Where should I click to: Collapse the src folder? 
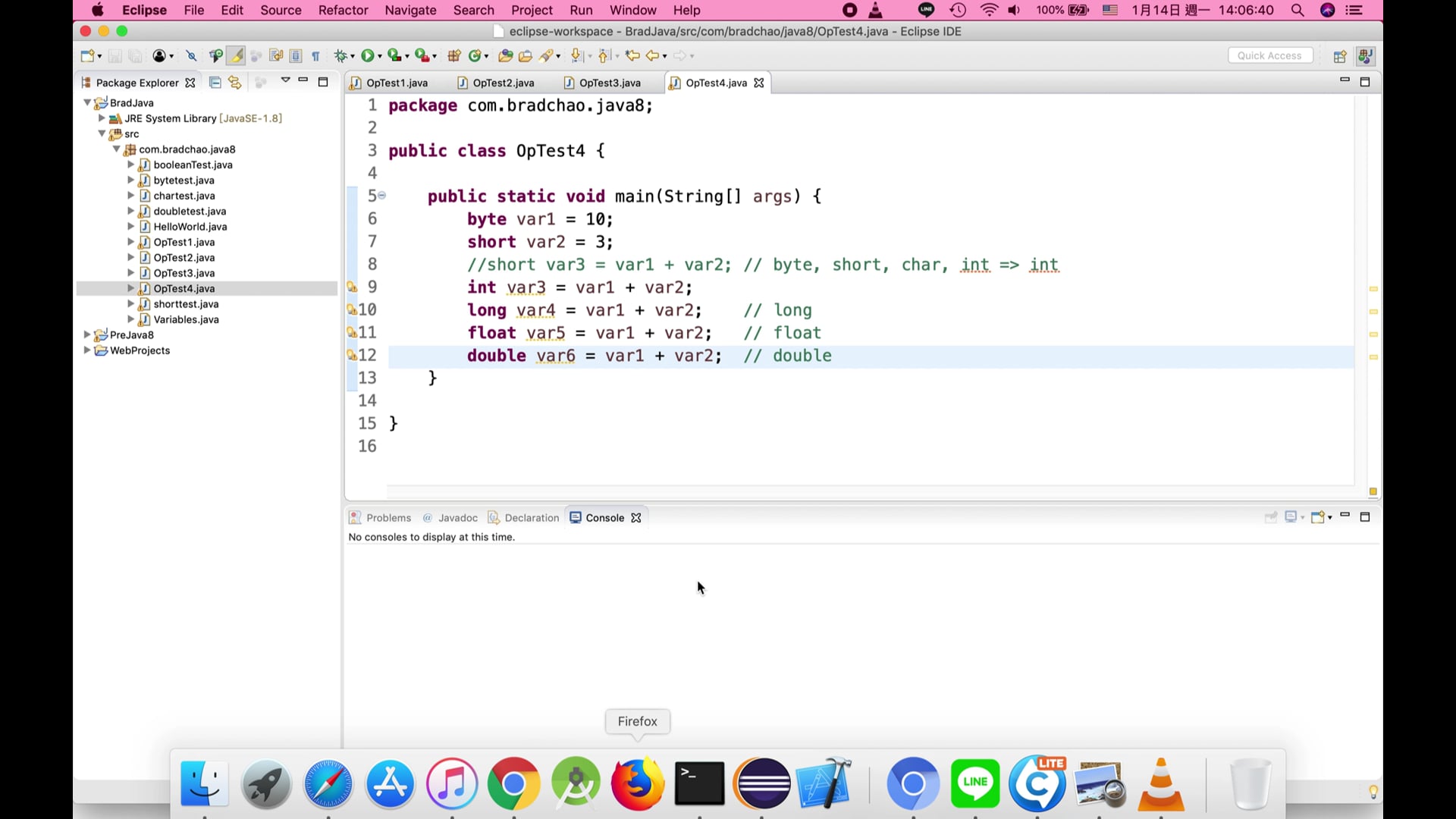pyautogui.click(x=102, y=134)
